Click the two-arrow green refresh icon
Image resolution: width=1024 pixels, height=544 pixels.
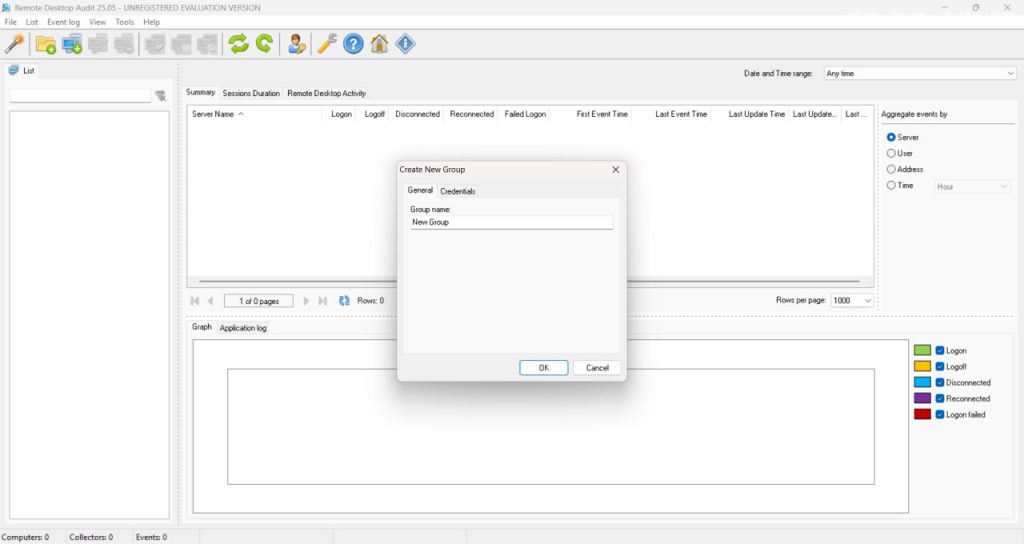click(238, 44)
